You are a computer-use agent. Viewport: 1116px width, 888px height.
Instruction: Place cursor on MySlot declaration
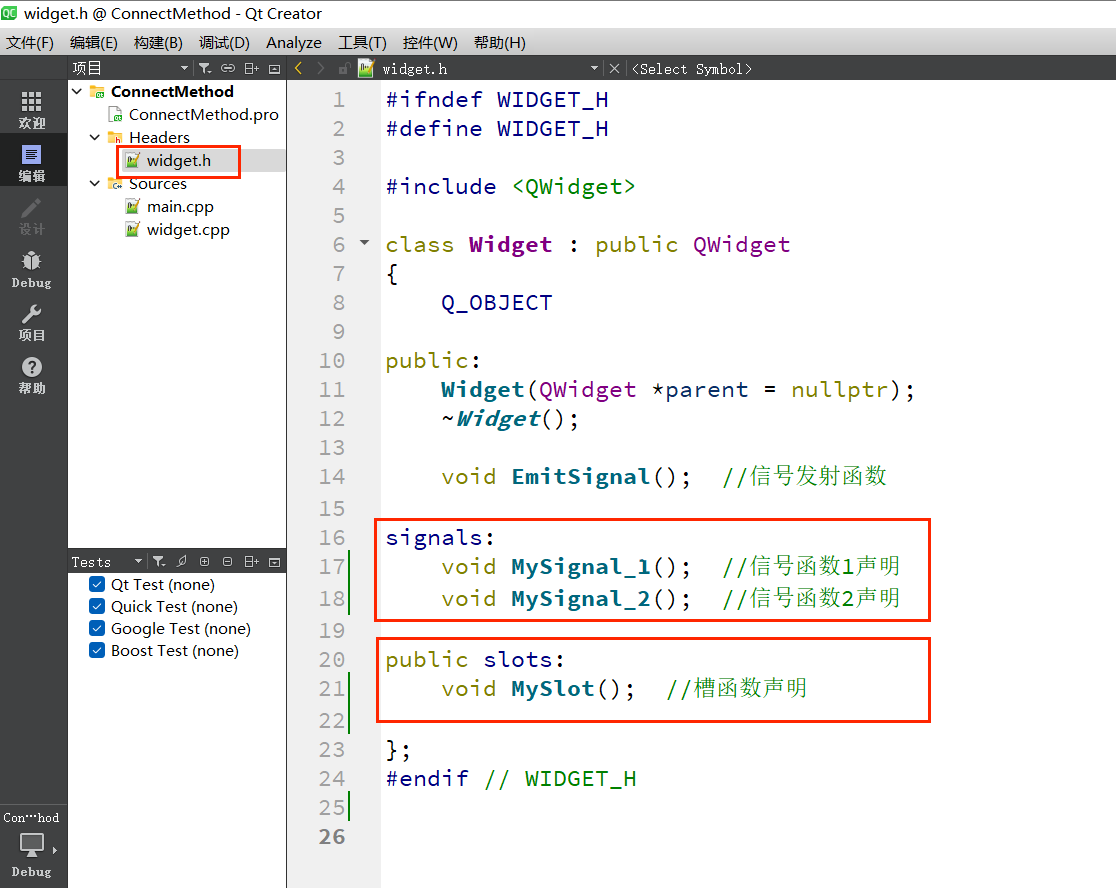pos(552,688)
